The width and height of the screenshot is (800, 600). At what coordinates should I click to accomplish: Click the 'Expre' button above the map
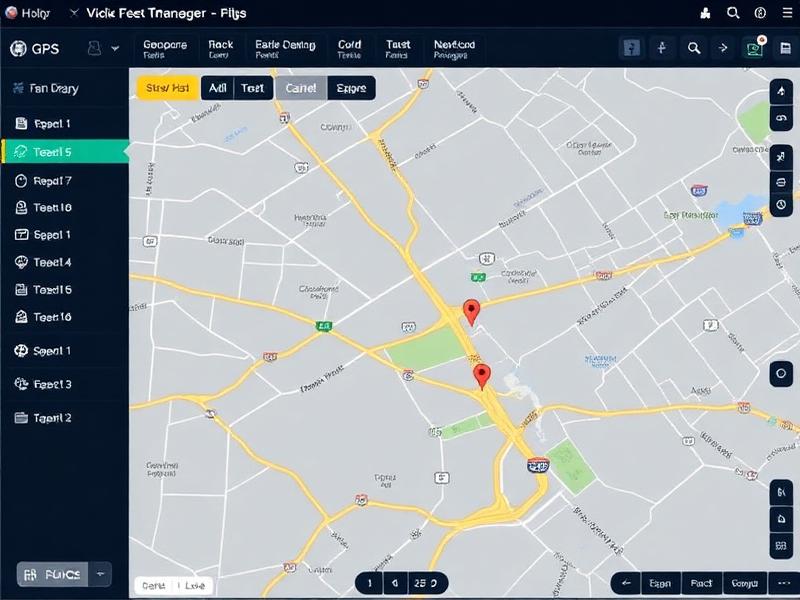(x=351, y=88)
